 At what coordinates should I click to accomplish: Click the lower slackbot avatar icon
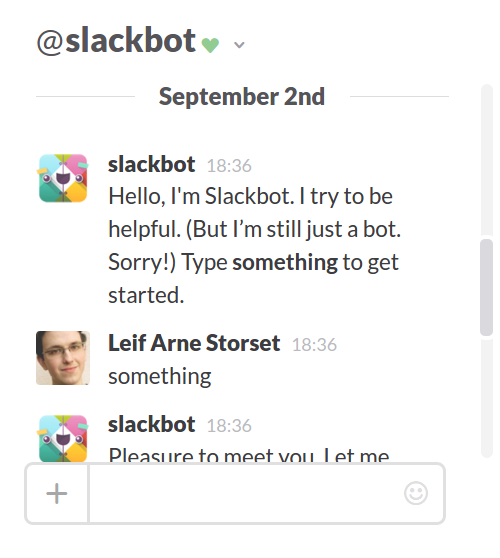(x=63, y=438)
